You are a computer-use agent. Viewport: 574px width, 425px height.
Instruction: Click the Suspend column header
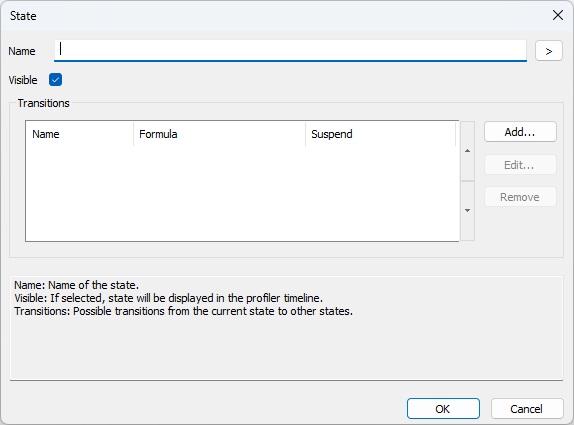point(380,134)
